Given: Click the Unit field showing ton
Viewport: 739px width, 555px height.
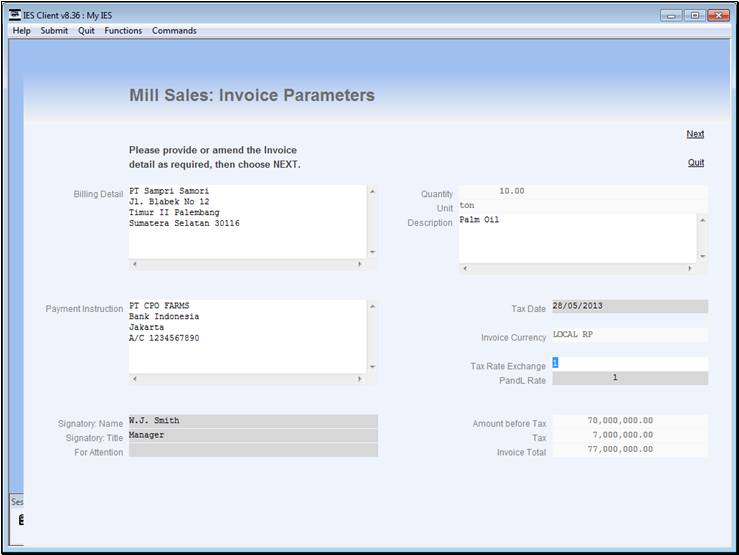Looking at the screenshot, I should pyautogui.click(x=583, y=206).
